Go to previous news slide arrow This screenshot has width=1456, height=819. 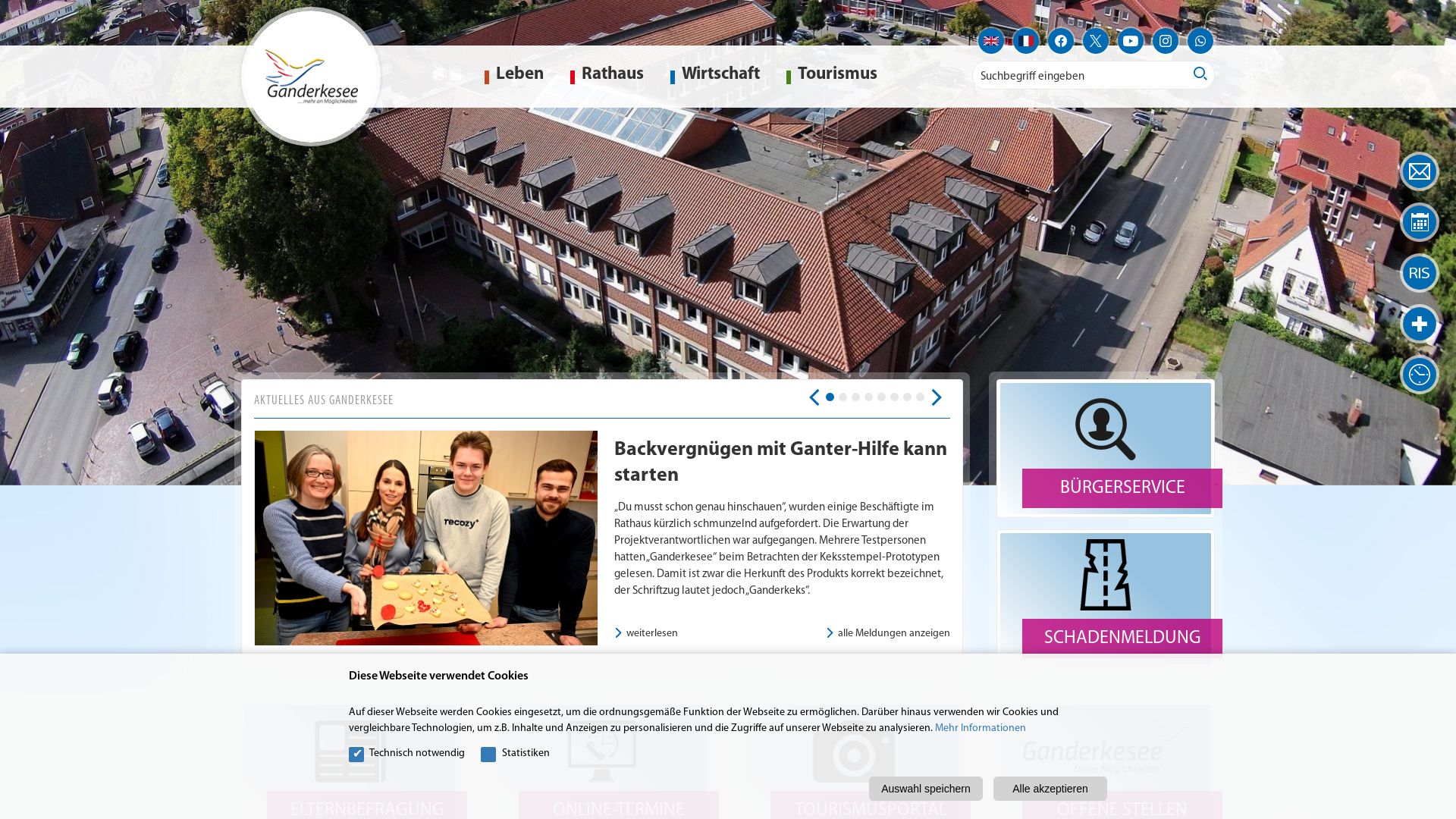(814, 397)
